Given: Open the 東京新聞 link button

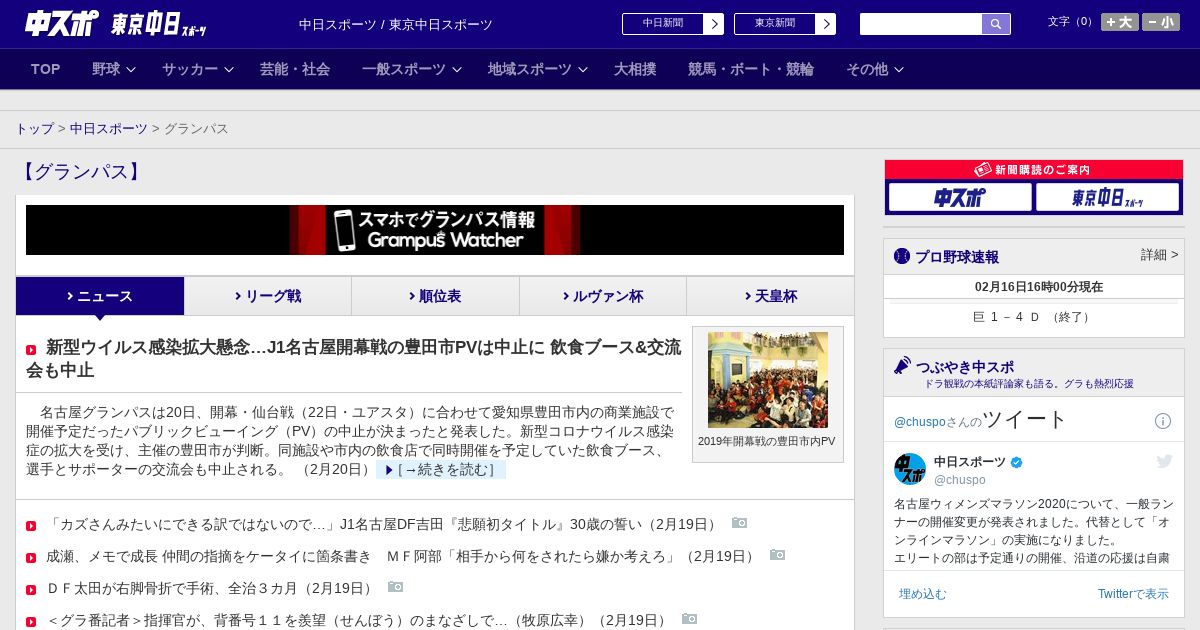Looking at the screenshot, I should 774,24.
